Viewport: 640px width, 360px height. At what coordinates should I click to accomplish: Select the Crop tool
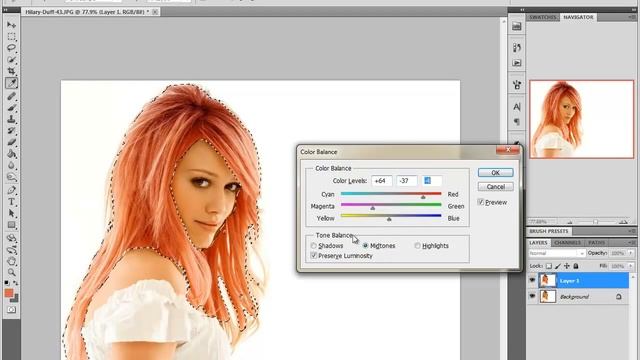pyautogui.click(x=11, y=72)
